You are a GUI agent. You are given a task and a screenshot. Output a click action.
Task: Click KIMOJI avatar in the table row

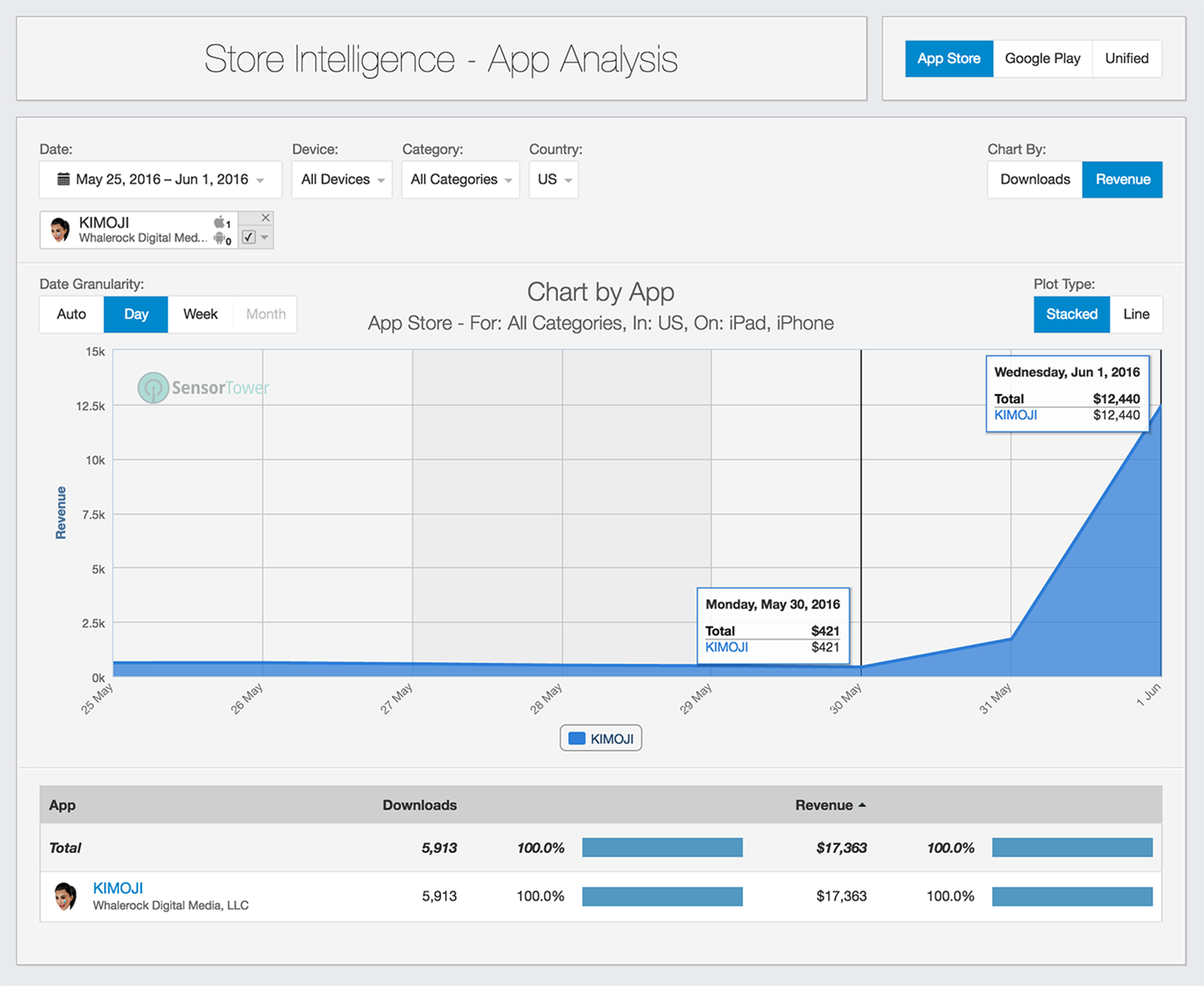point(66,896)
